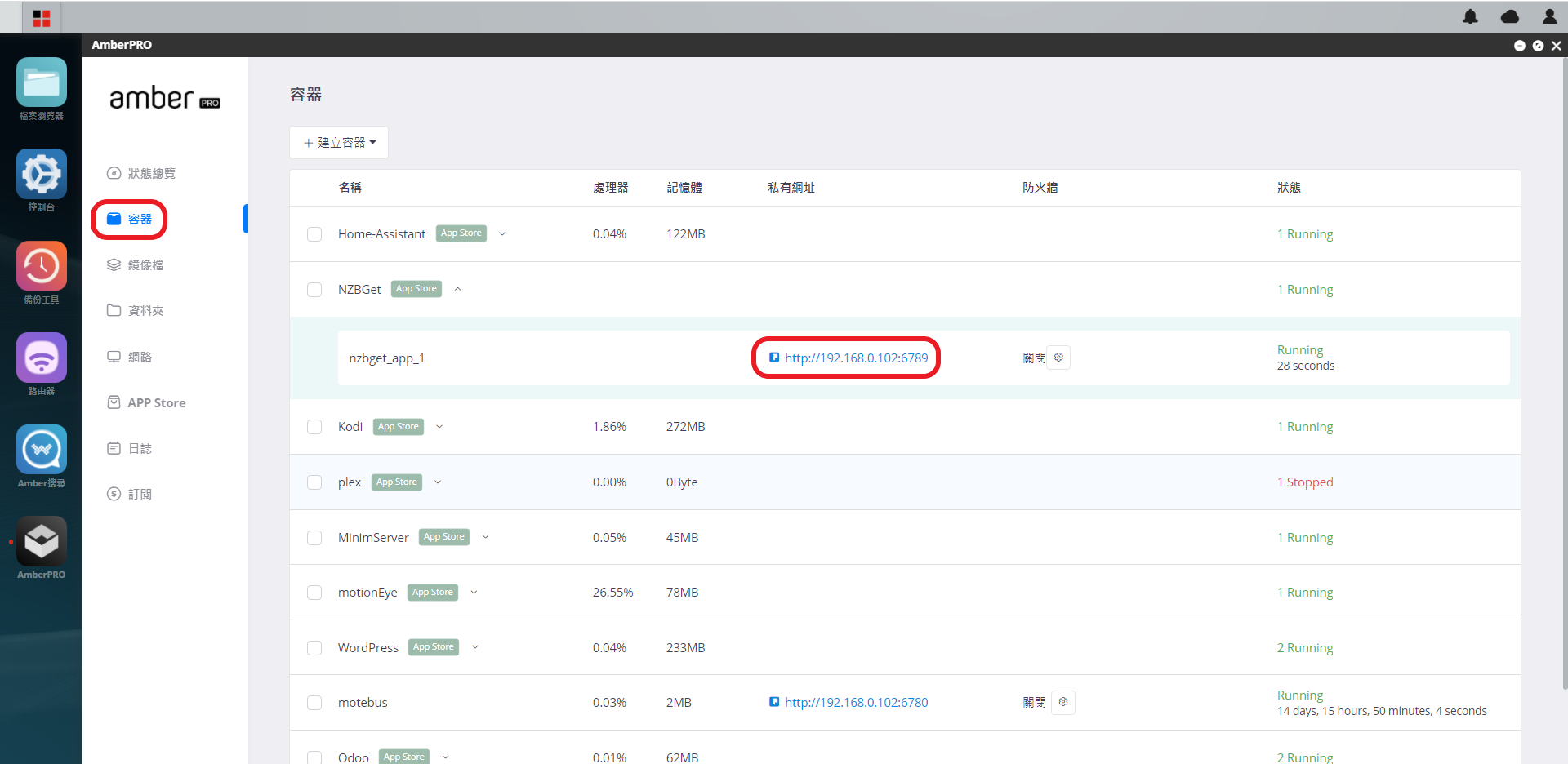Open APP Store sidebar section

(x=146, y=402)
